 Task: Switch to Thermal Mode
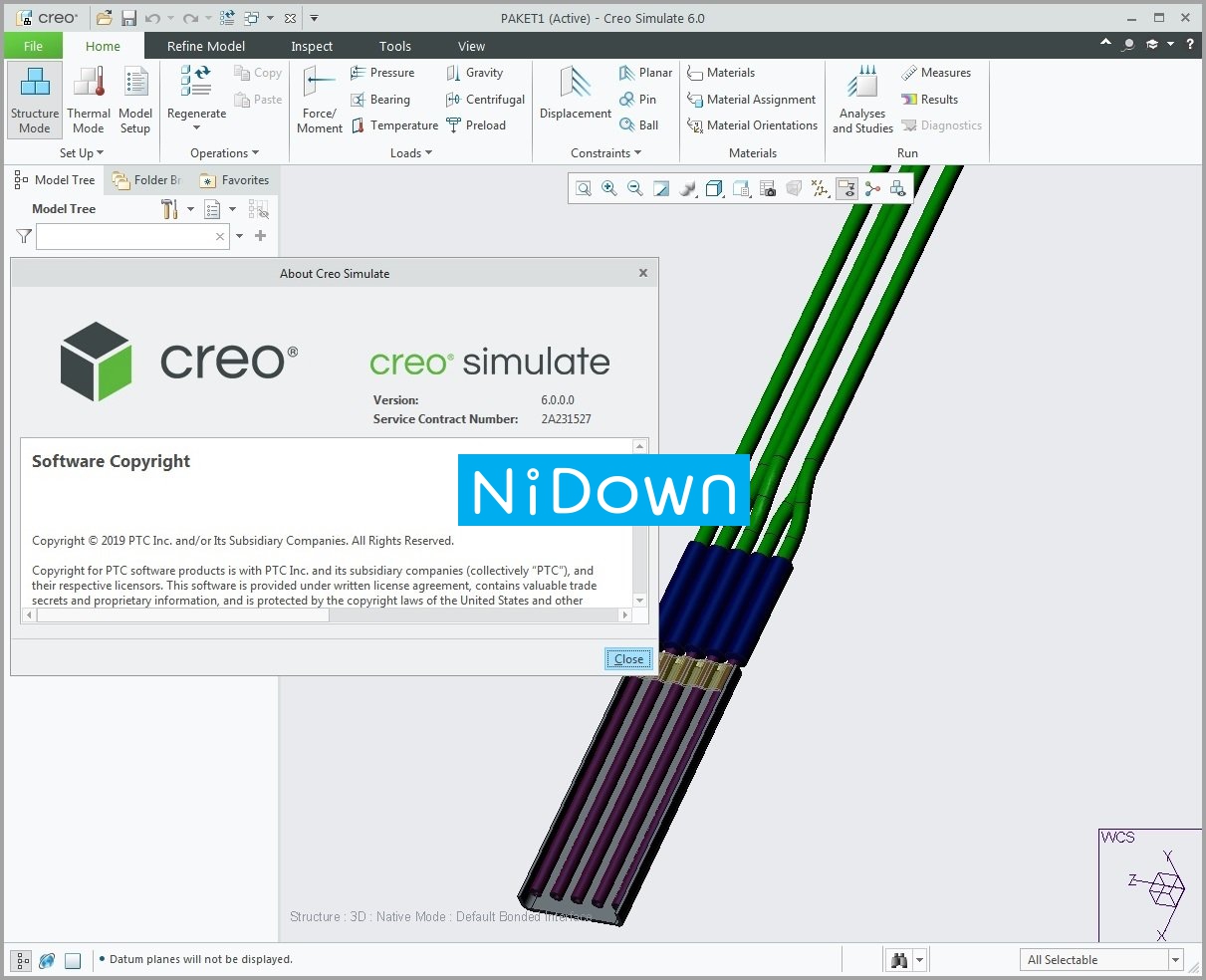click(x=89, y=101)
